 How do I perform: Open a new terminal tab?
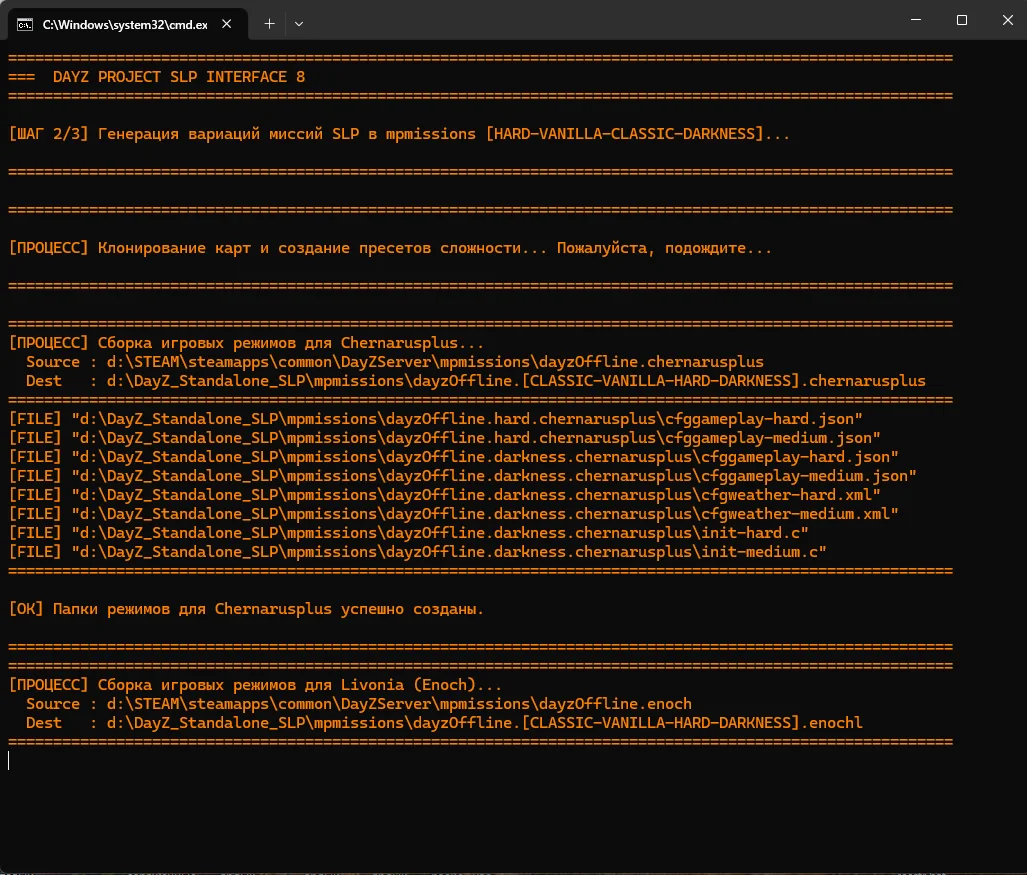(x=269, y=24)
